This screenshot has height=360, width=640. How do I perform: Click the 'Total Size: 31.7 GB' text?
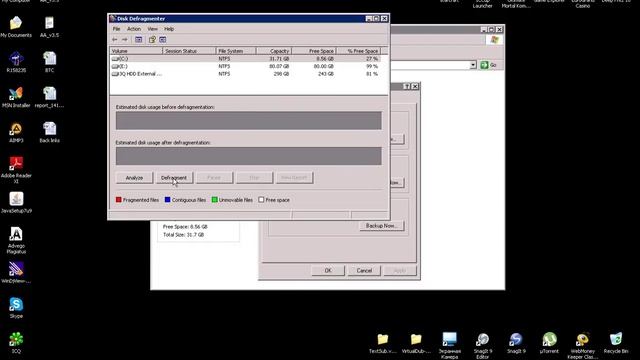(x=183, y=235)
